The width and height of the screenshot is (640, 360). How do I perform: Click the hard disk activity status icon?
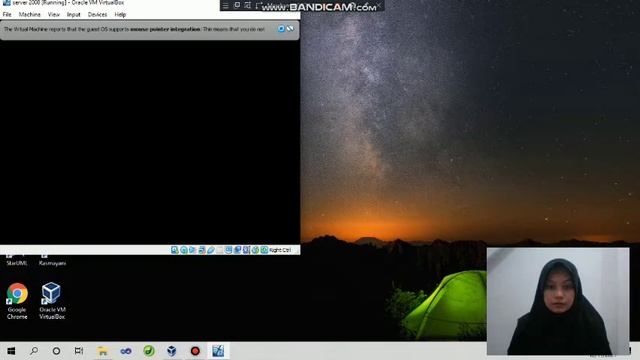[175, 250]
